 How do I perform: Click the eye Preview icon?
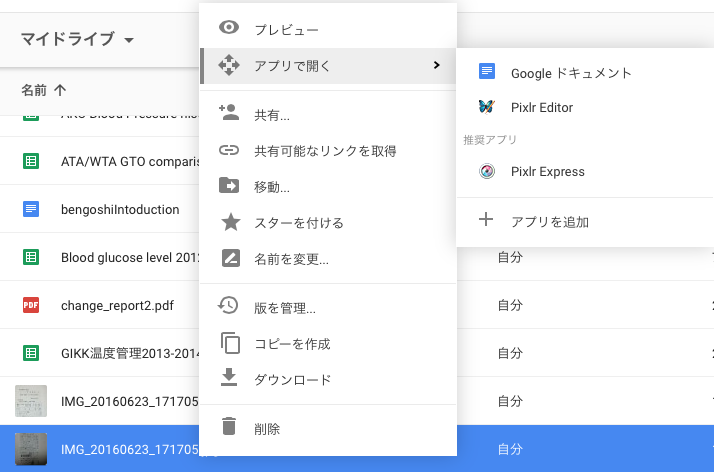[229, 27]
